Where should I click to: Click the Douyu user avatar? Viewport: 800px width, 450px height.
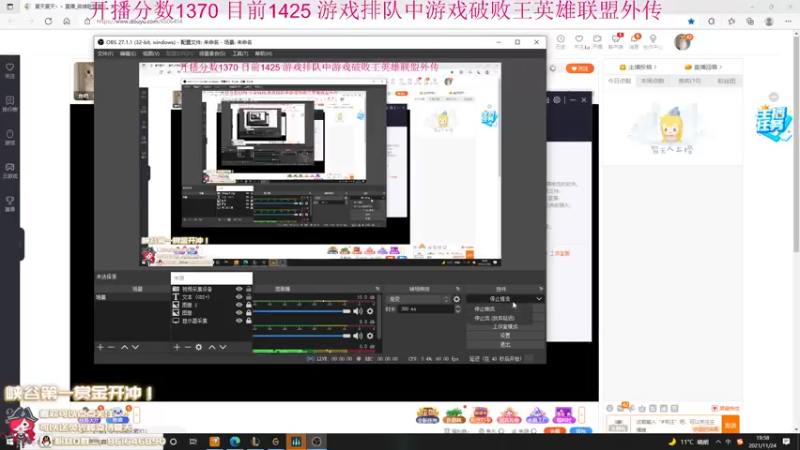(682, 42)
